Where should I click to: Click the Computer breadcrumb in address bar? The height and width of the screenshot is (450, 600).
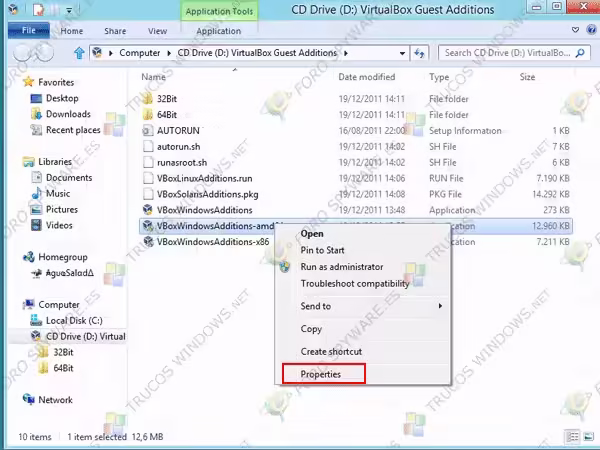coord(140,53)
